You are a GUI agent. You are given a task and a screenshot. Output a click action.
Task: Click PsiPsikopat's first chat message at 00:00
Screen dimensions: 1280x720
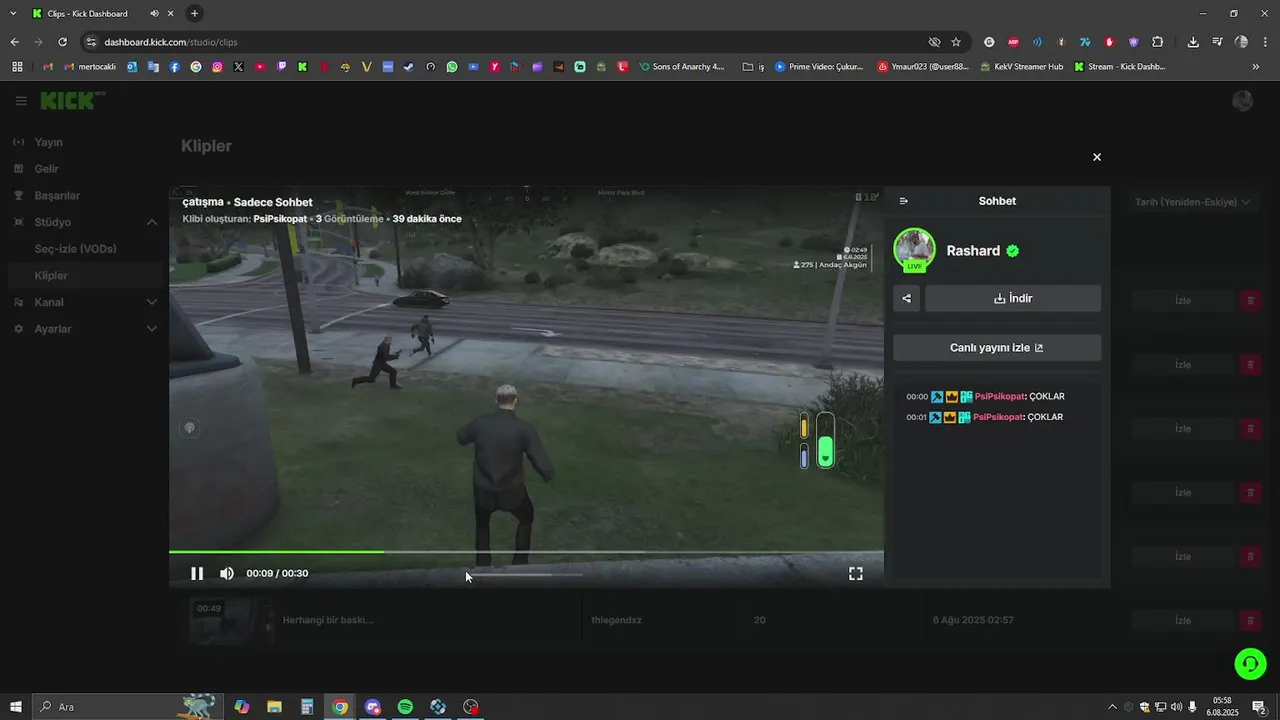(x=985, y=396)
